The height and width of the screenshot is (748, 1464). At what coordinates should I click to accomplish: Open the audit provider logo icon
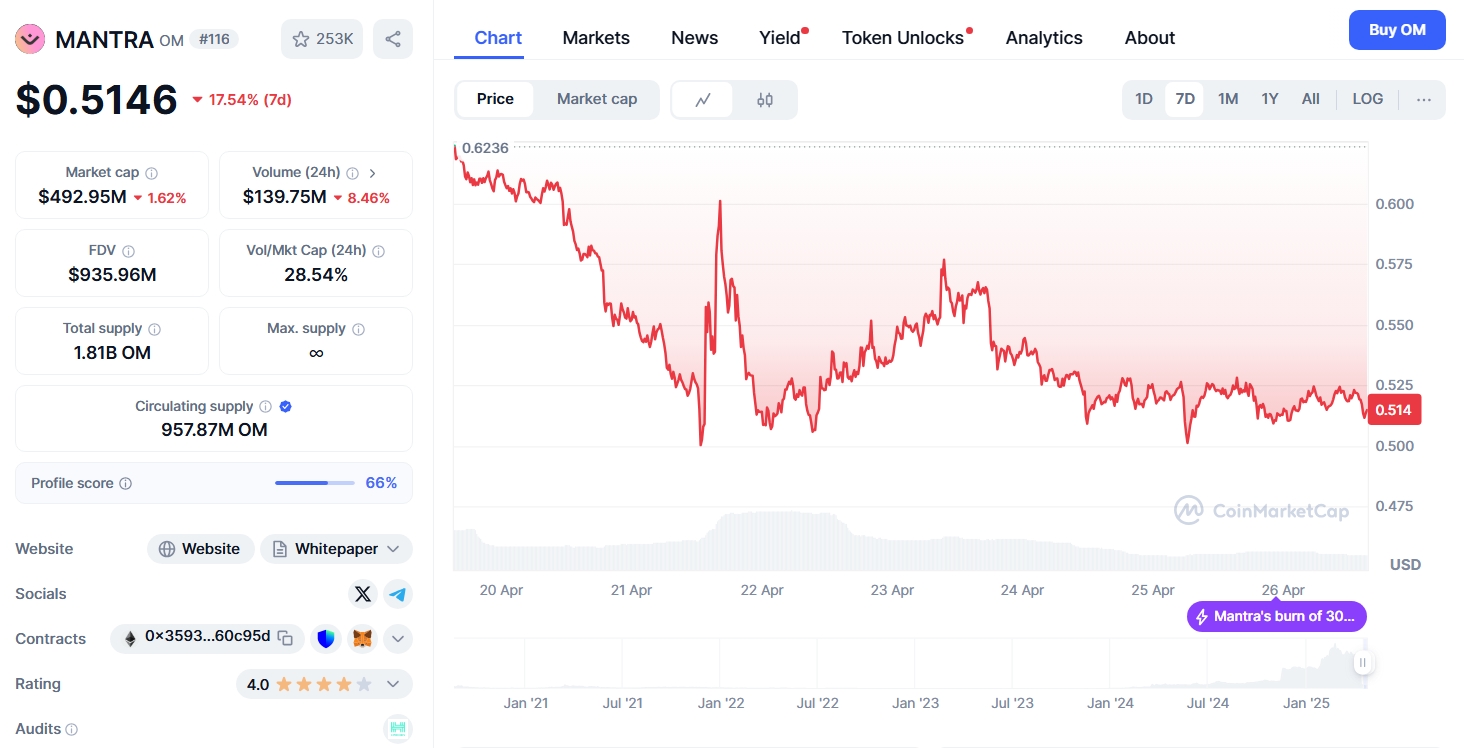[x=398, y=729]
